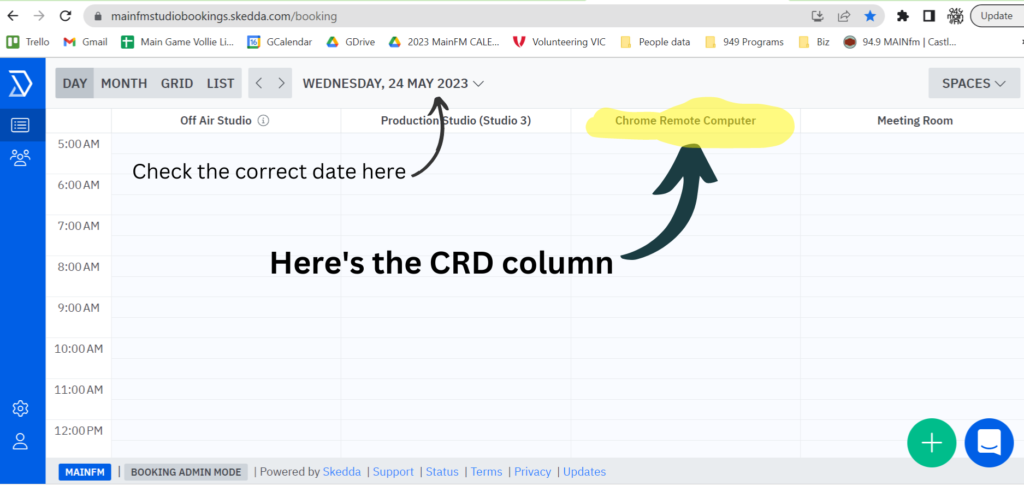Open the Support link in footer
This screenshot has height=486, width=1024.
pos(393,472)
